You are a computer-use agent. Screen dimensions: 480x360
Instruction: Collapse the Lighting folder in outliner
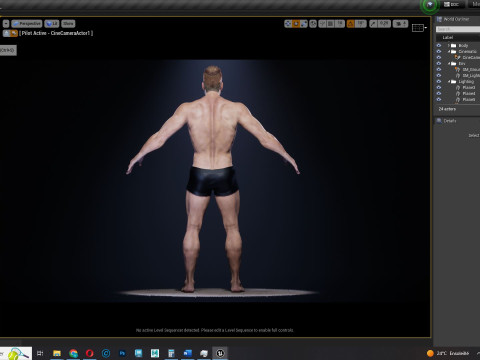pyautogui.click(x=449, y=82)
